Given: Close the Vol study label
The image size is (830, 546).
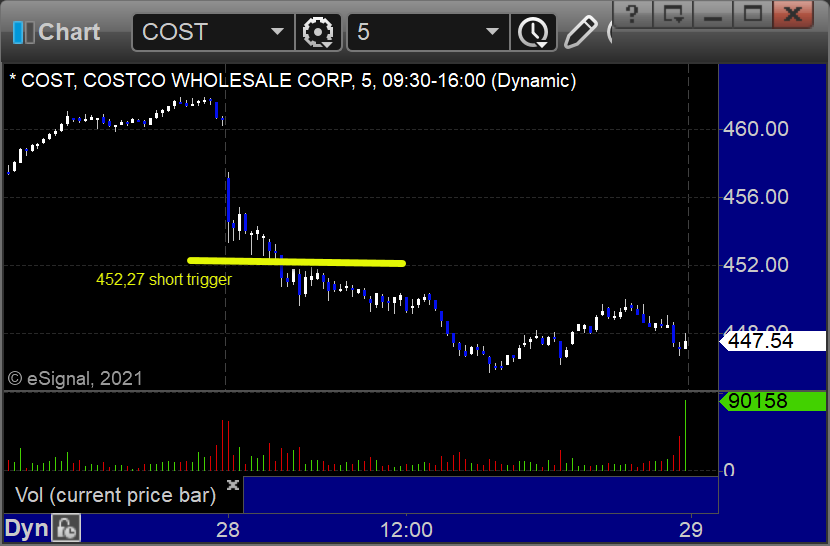Looking at the screenshot, I should [233, 485].
